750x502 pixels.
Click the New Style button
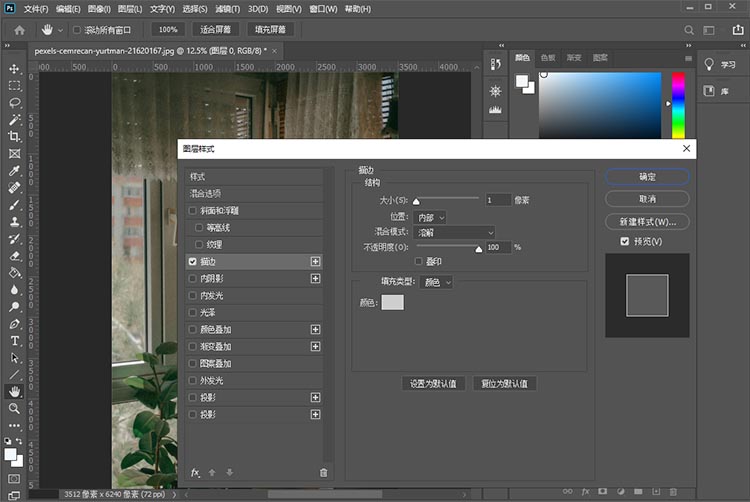pyautogui.click(x=647, y=221)
